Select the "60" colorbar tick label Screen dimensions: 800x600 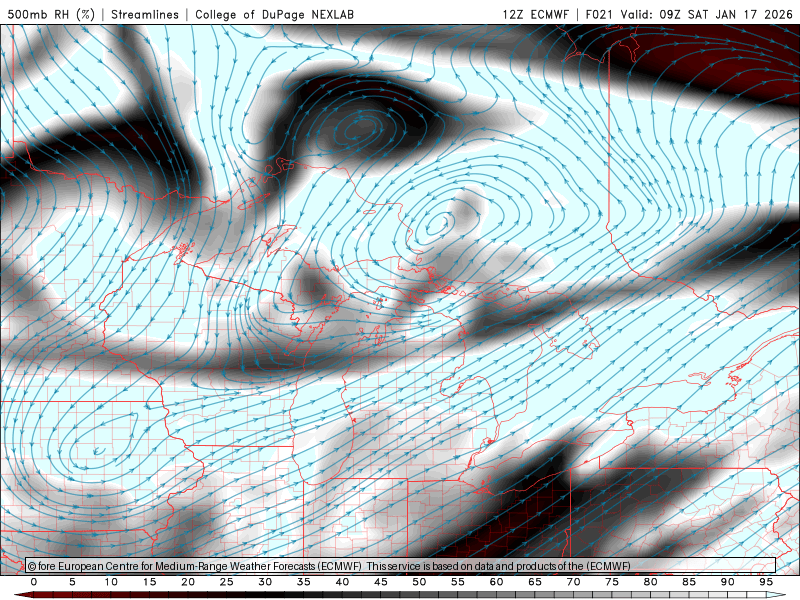tap(496, 582)
